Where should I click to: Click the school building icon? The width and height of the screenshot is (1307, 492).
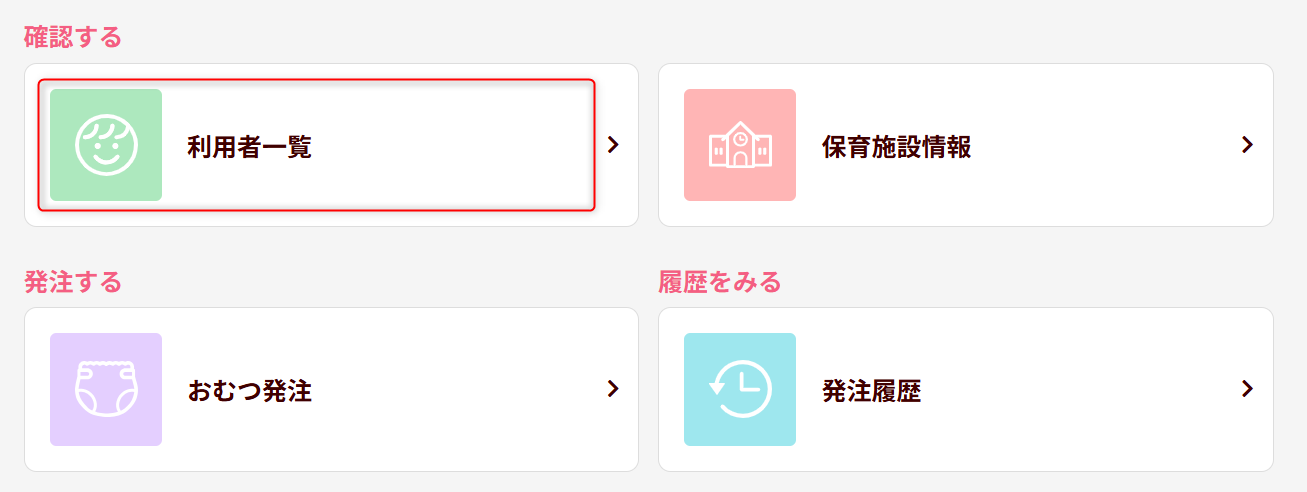740,146
